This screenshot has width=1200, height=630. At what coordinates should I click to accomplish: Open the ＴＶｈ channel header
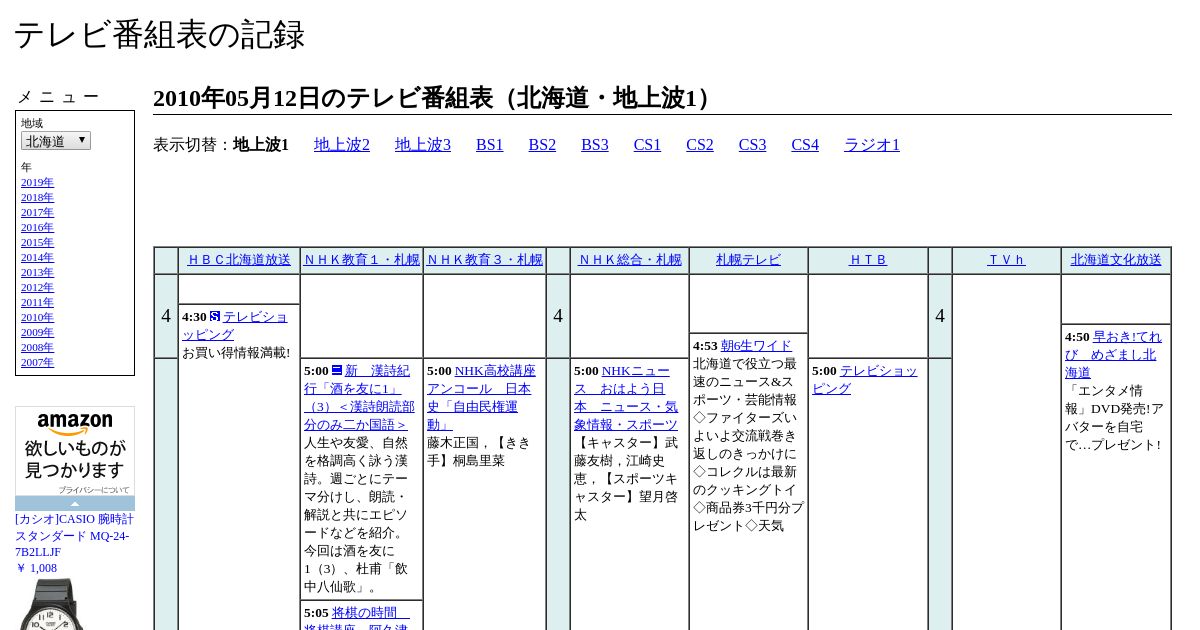(x=1006, y=260)
